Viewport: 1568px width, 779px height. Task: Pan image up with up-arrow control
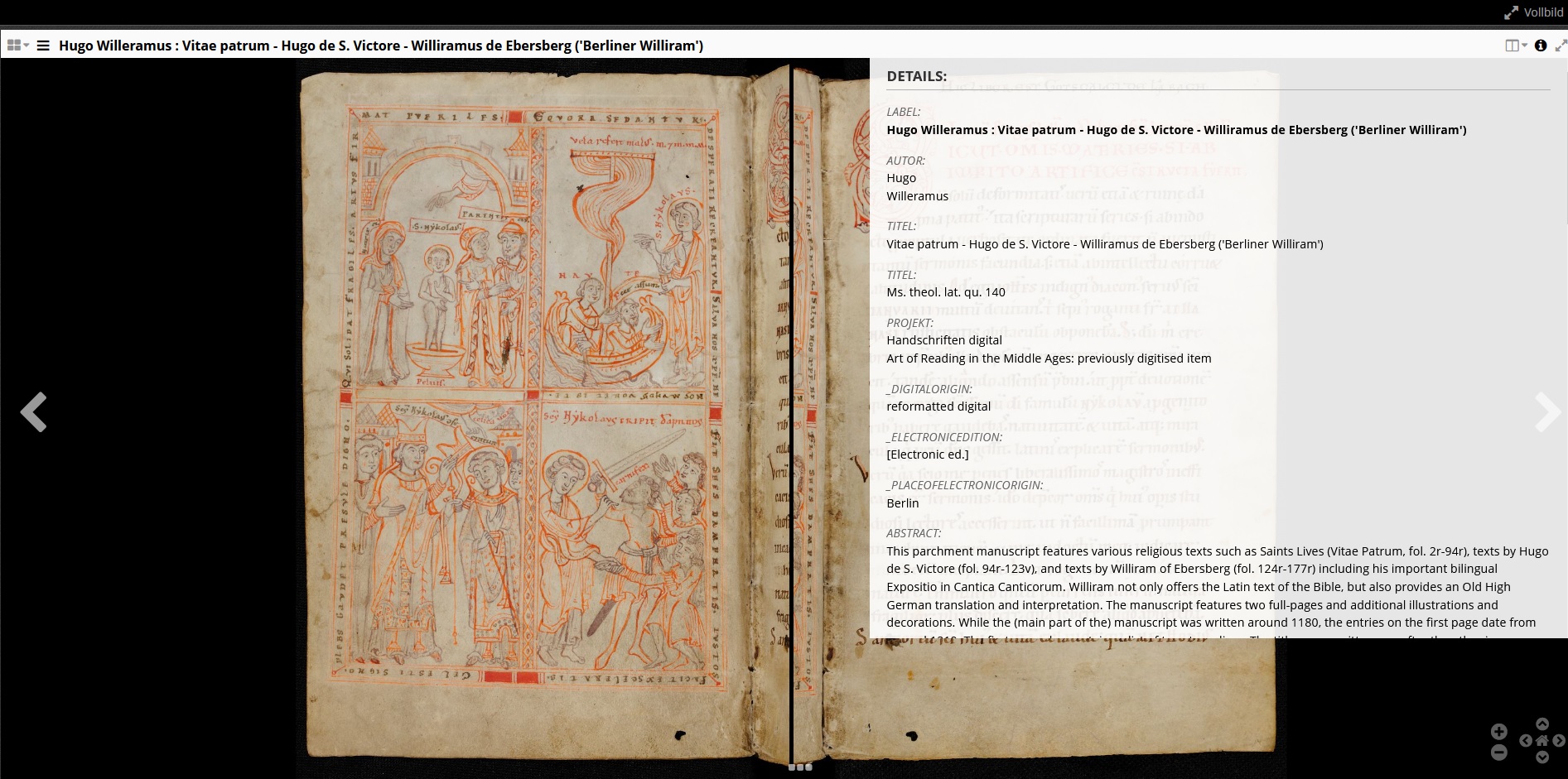coord(1542,724)
